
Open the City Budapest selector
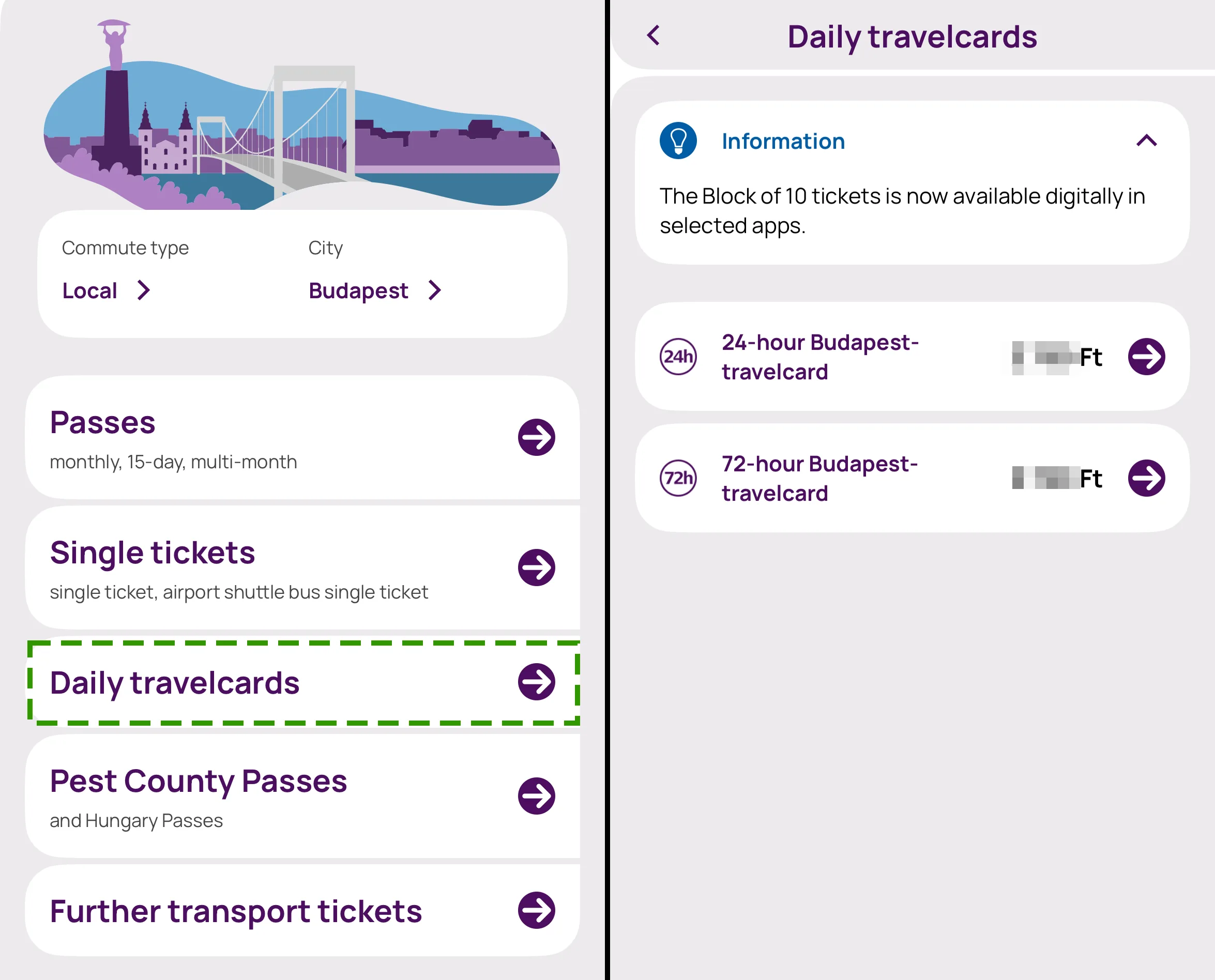[374, 290]
